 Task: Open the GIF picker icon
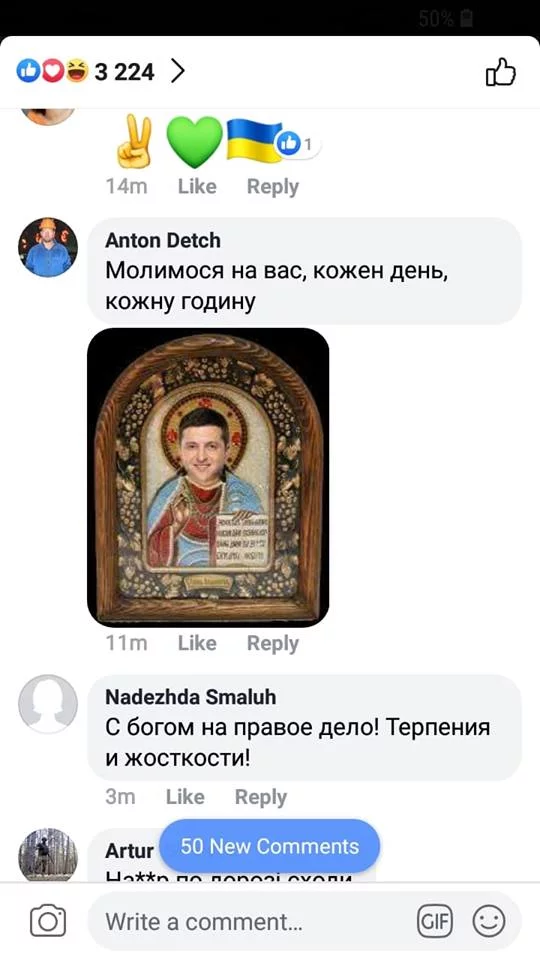[x=435, y=921]
